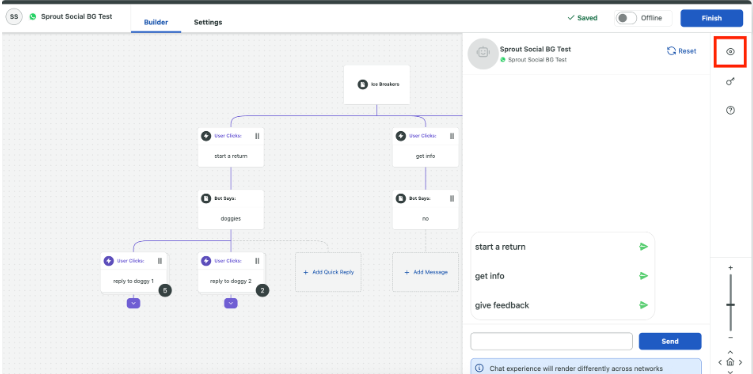Click the Finish button
The width and height of the screenshot is (753, 374).
712,18
